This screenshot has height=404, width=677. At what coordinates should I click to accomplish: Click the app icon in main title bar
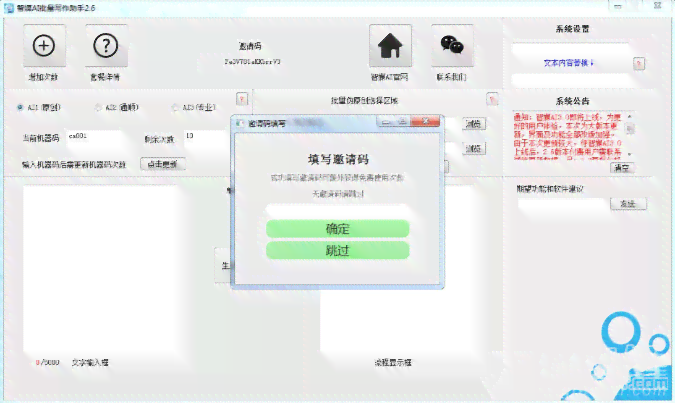tap(9, 8)
